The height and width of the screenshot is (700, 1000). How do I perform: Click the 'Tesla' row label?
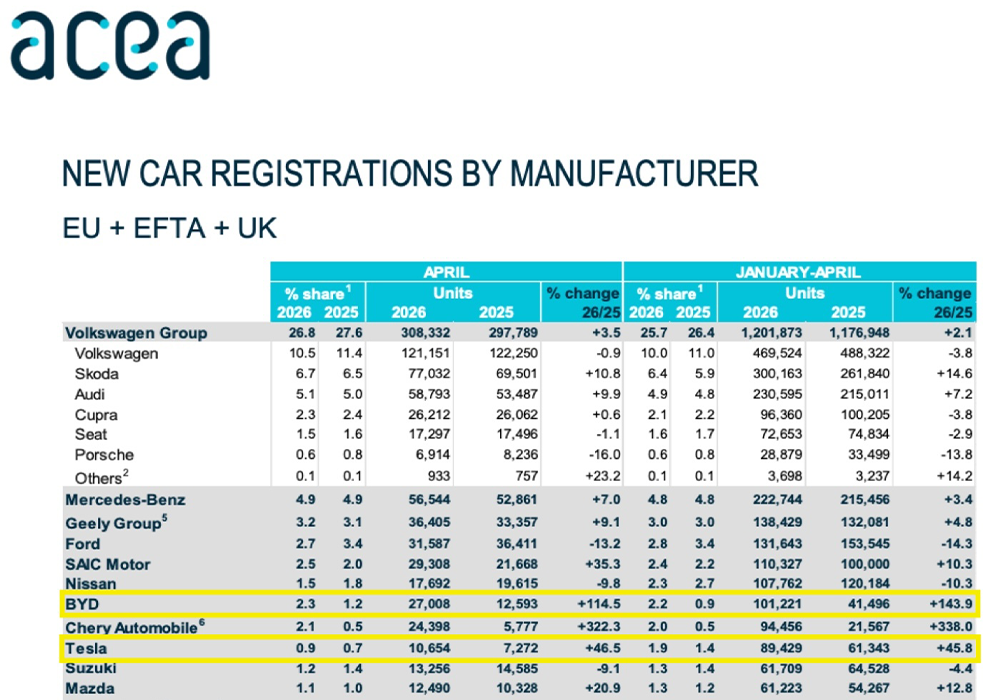86,648
